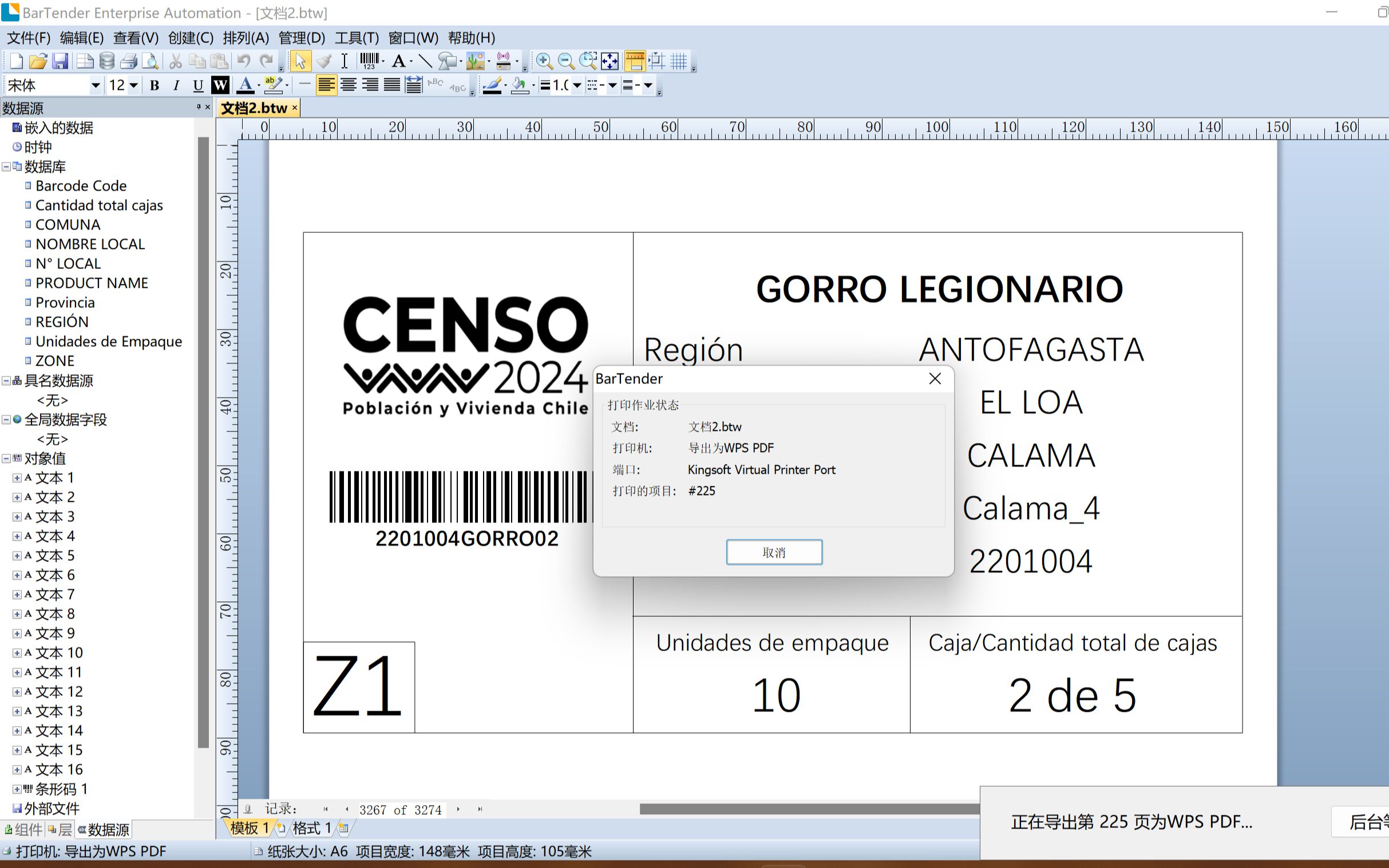1389x868 pixels.
Task: Open the font name dropdown
Action: coord(96,85)
